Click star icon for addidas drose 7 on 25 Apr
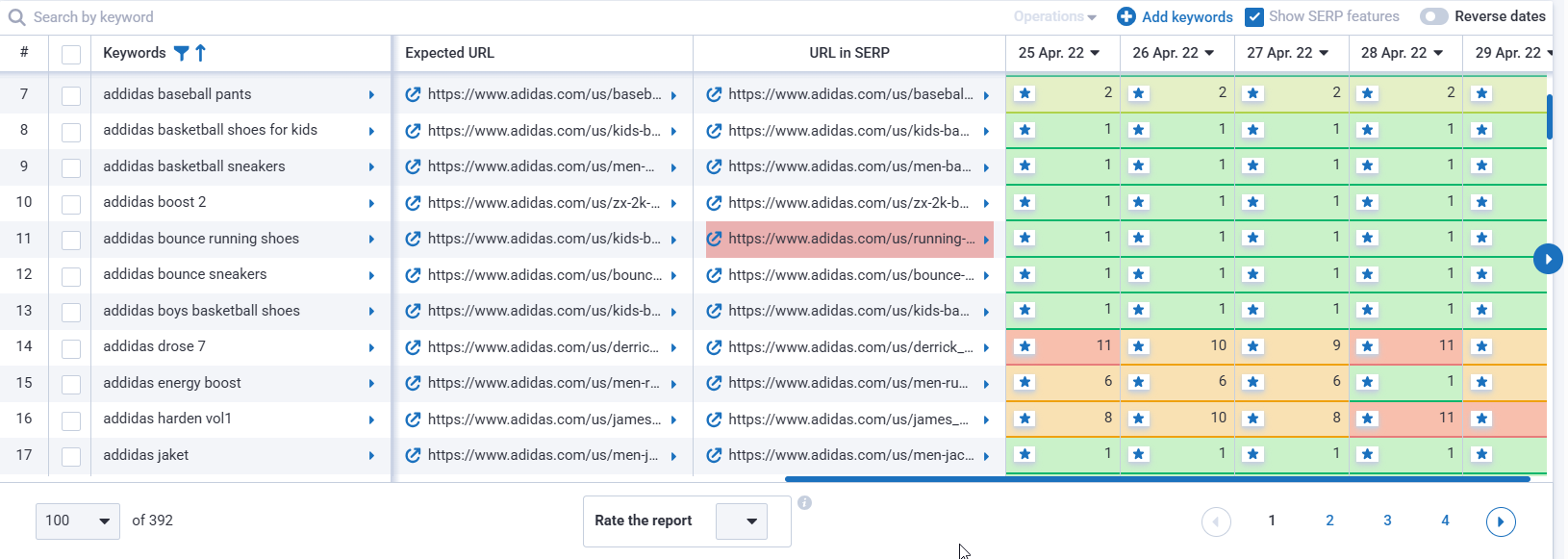 (1024, 346)
